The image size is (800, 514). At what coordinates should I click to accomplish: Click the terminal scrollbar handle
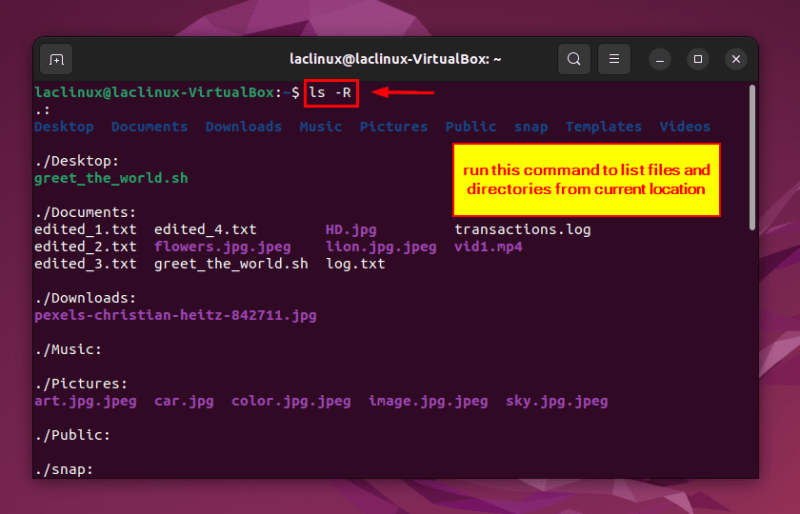pyautogui.click(x=752, y=158)
